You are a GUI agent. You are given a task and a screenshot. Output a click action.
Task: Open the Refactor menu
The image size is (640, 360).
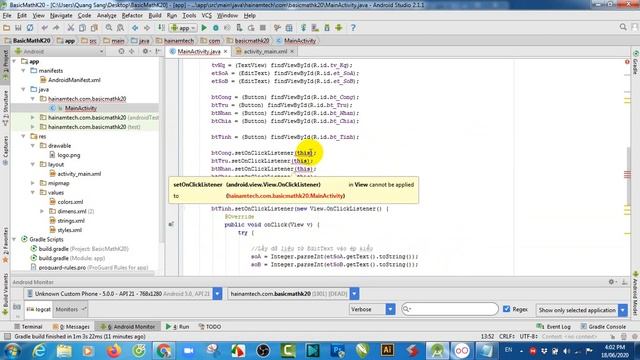pyautogui.click(x=132, y=16)
